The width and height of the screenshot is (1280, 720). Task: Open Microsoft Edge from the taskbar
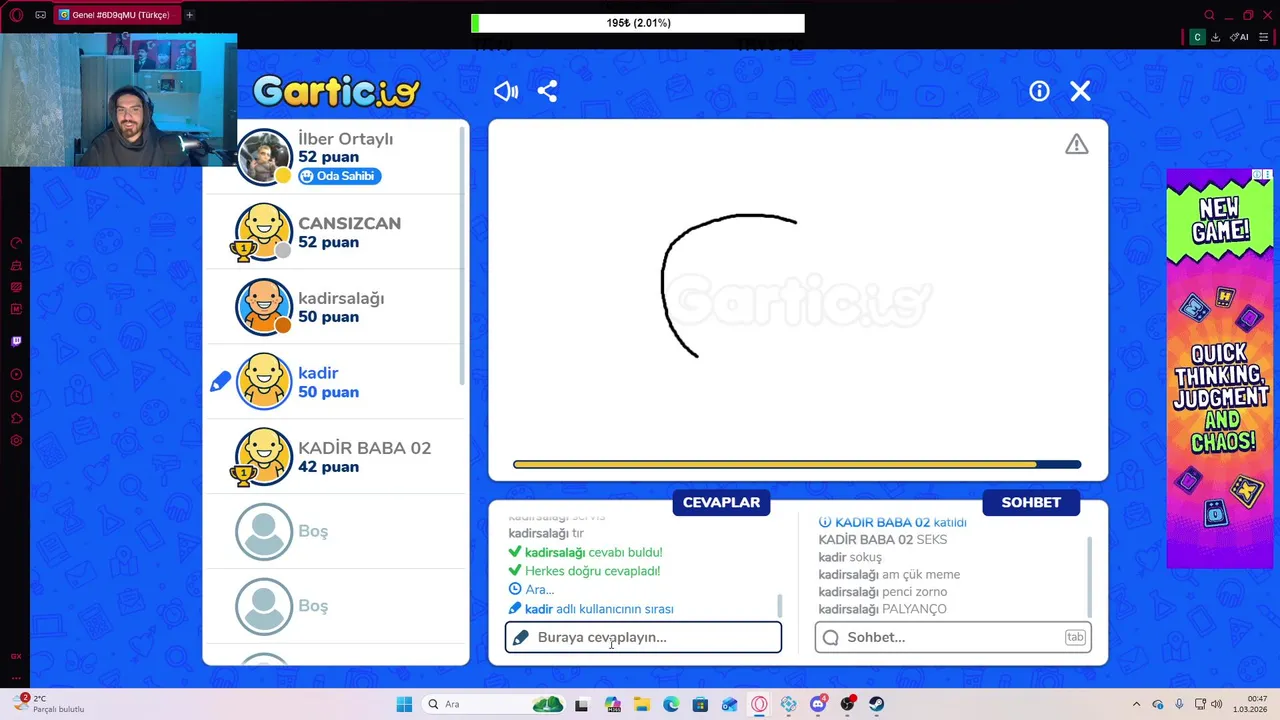click(x=671, y=704)
